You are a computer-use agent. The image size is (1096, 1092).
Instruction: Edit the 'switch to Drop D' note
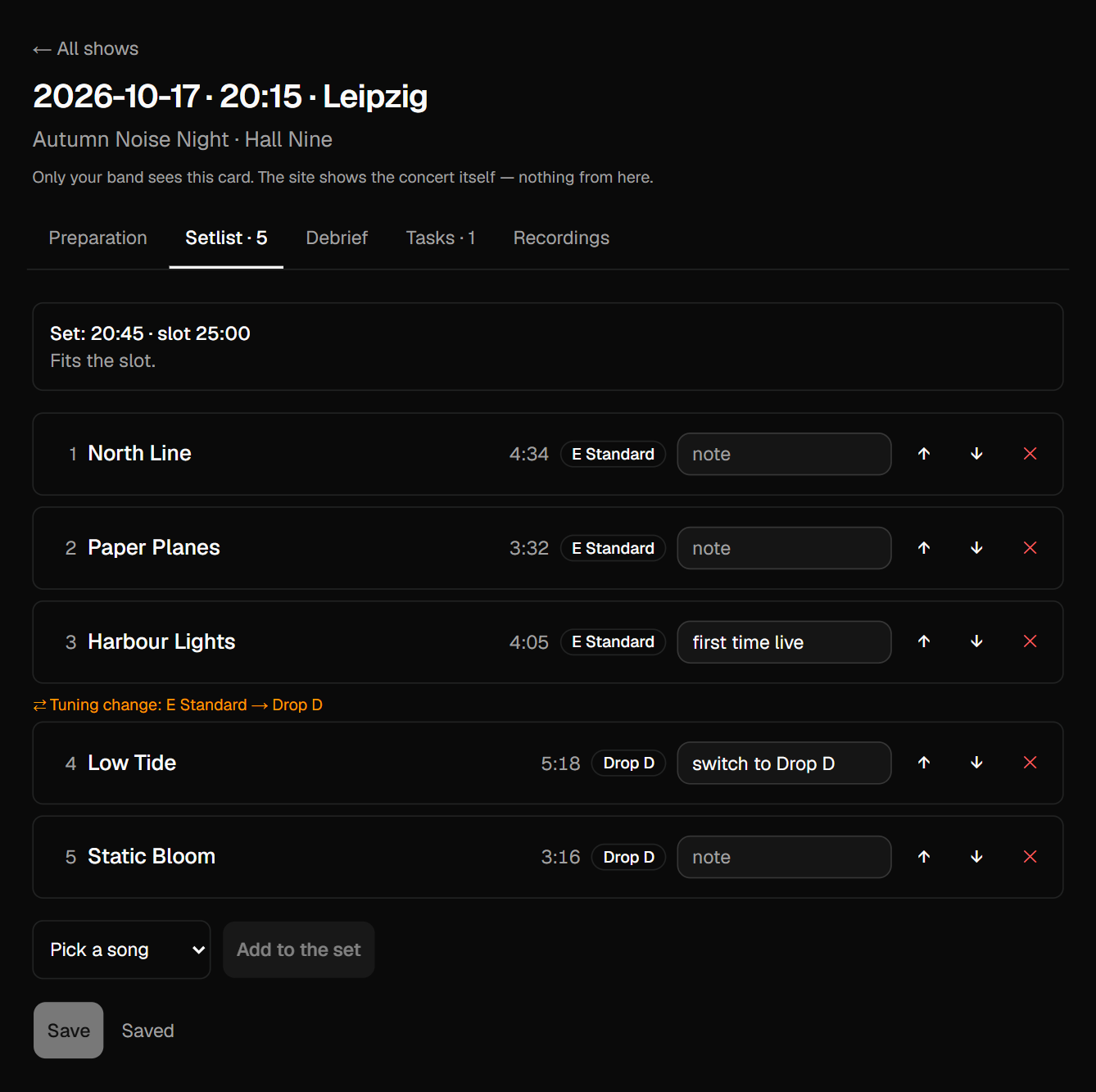(x=784, y=763)
